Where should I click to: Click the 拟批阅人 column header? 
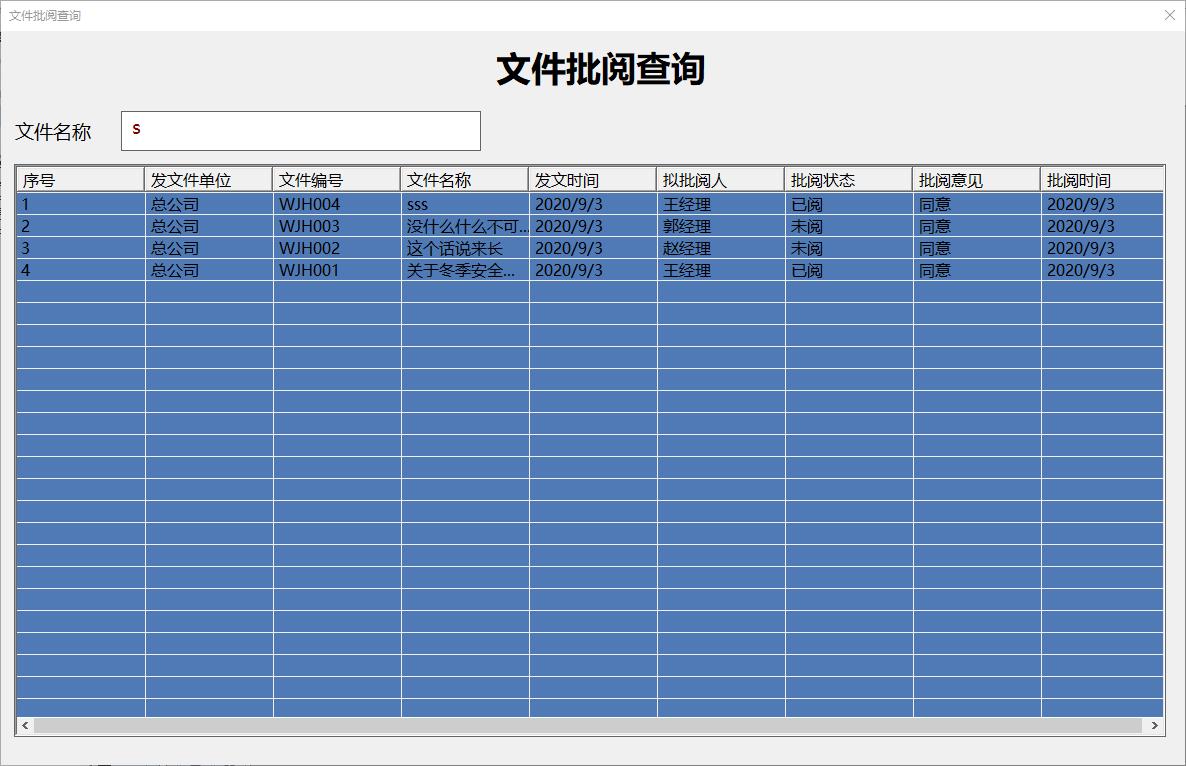point(717,179)
